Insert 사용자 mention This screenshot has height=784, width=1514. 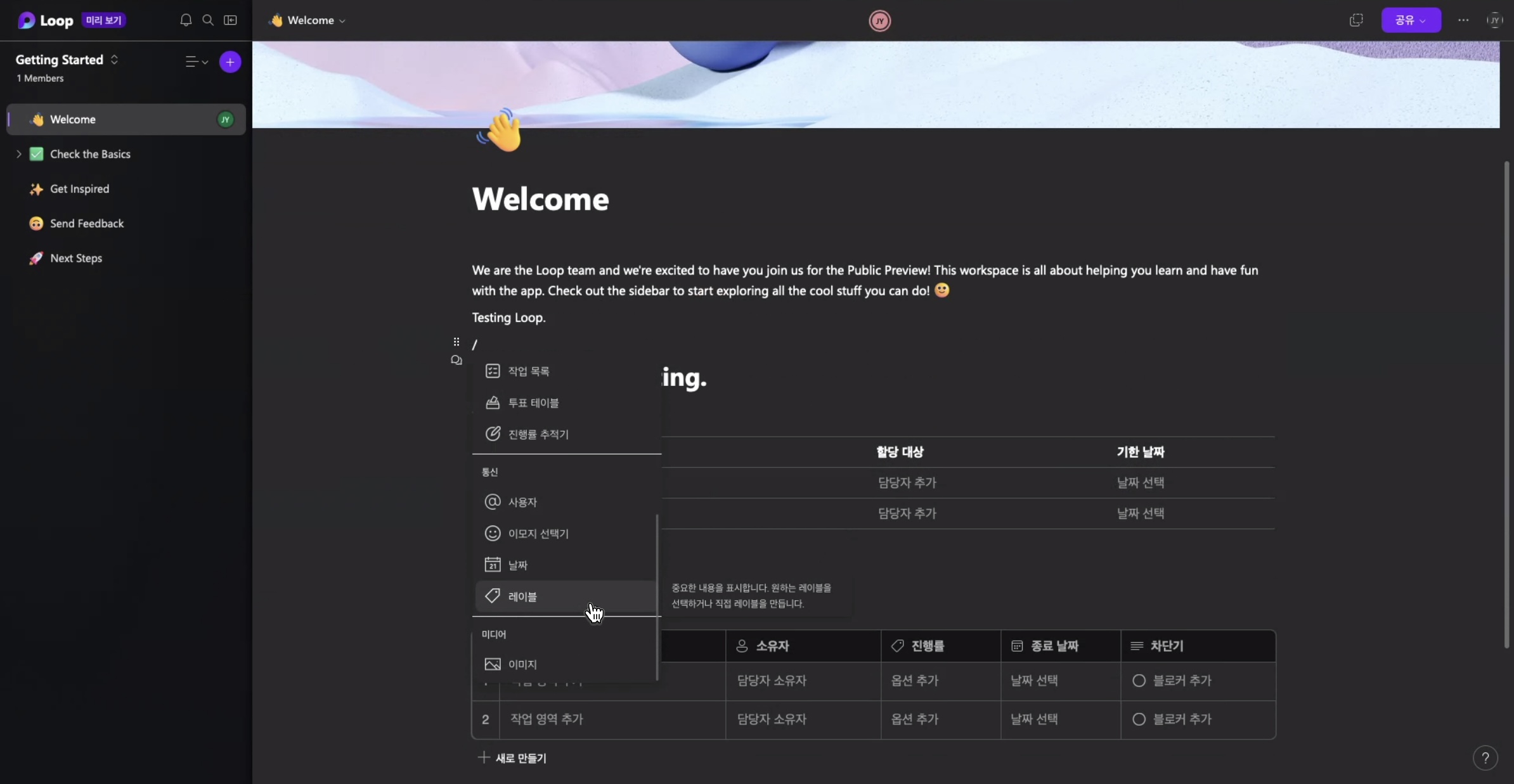point(566,502)
